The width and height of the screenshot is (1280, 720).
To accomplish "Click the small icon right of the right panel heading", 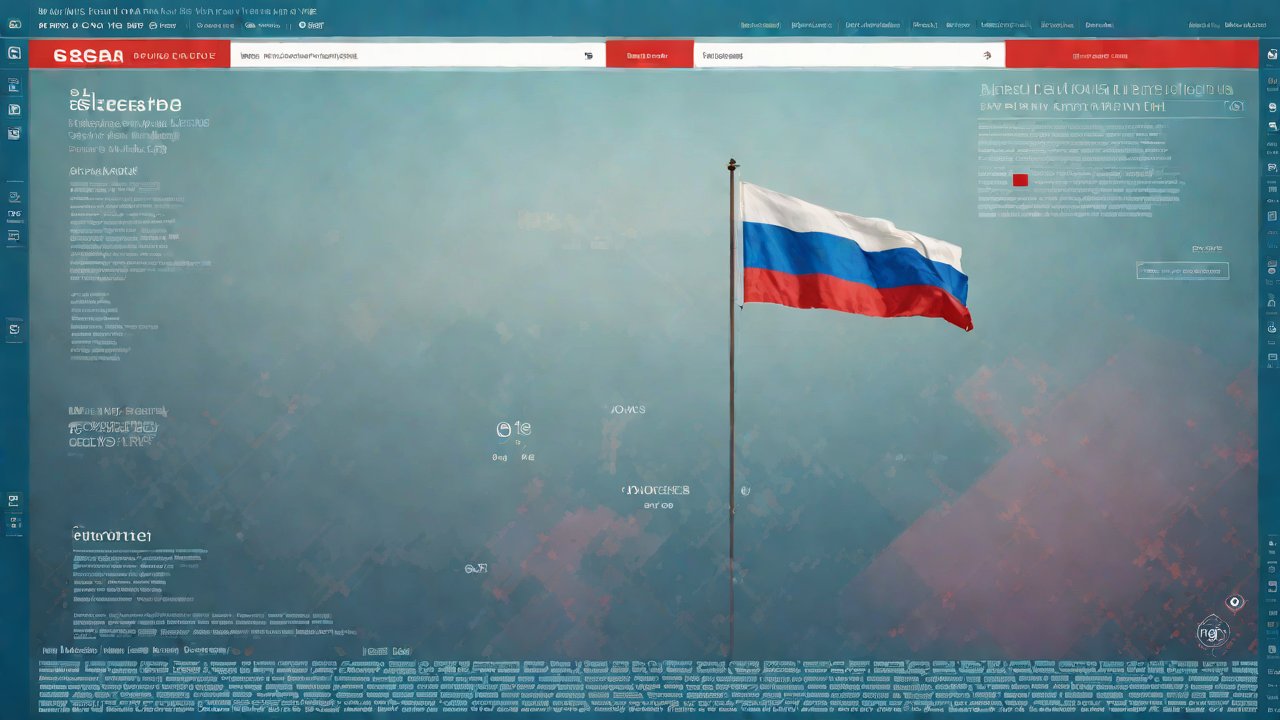I will pos(1237,105).
